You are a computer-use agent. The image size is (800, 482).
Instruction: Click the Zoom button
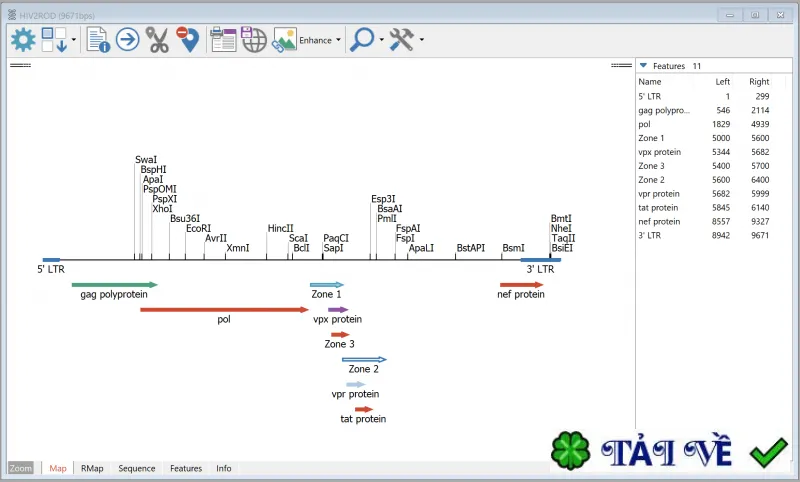click(21, 468)
